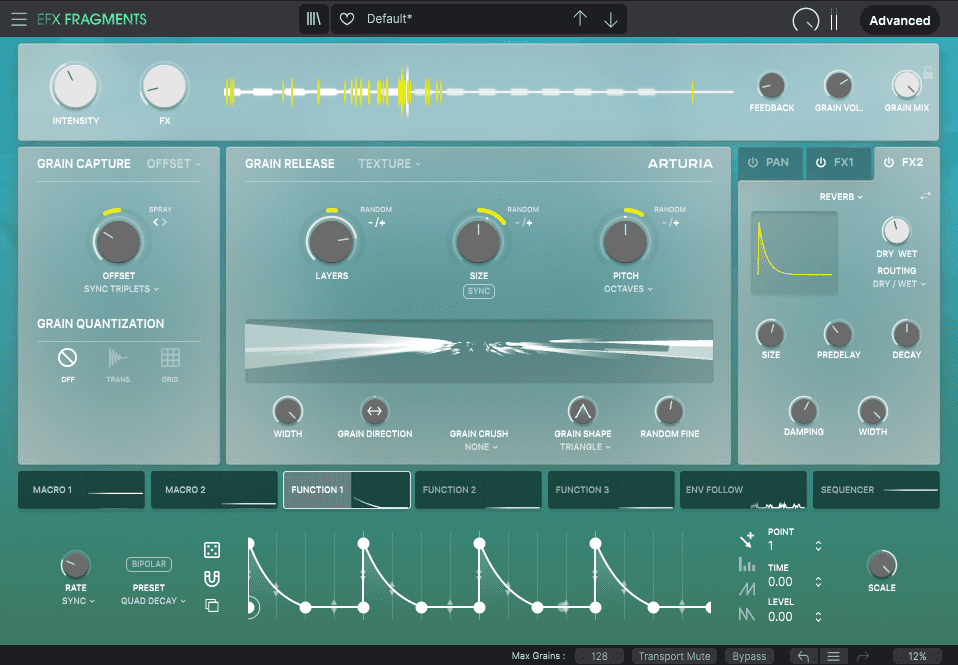Screen dimensions: 958x665
Task: Click the redo arrow in status bar
Action: point(863,656)
